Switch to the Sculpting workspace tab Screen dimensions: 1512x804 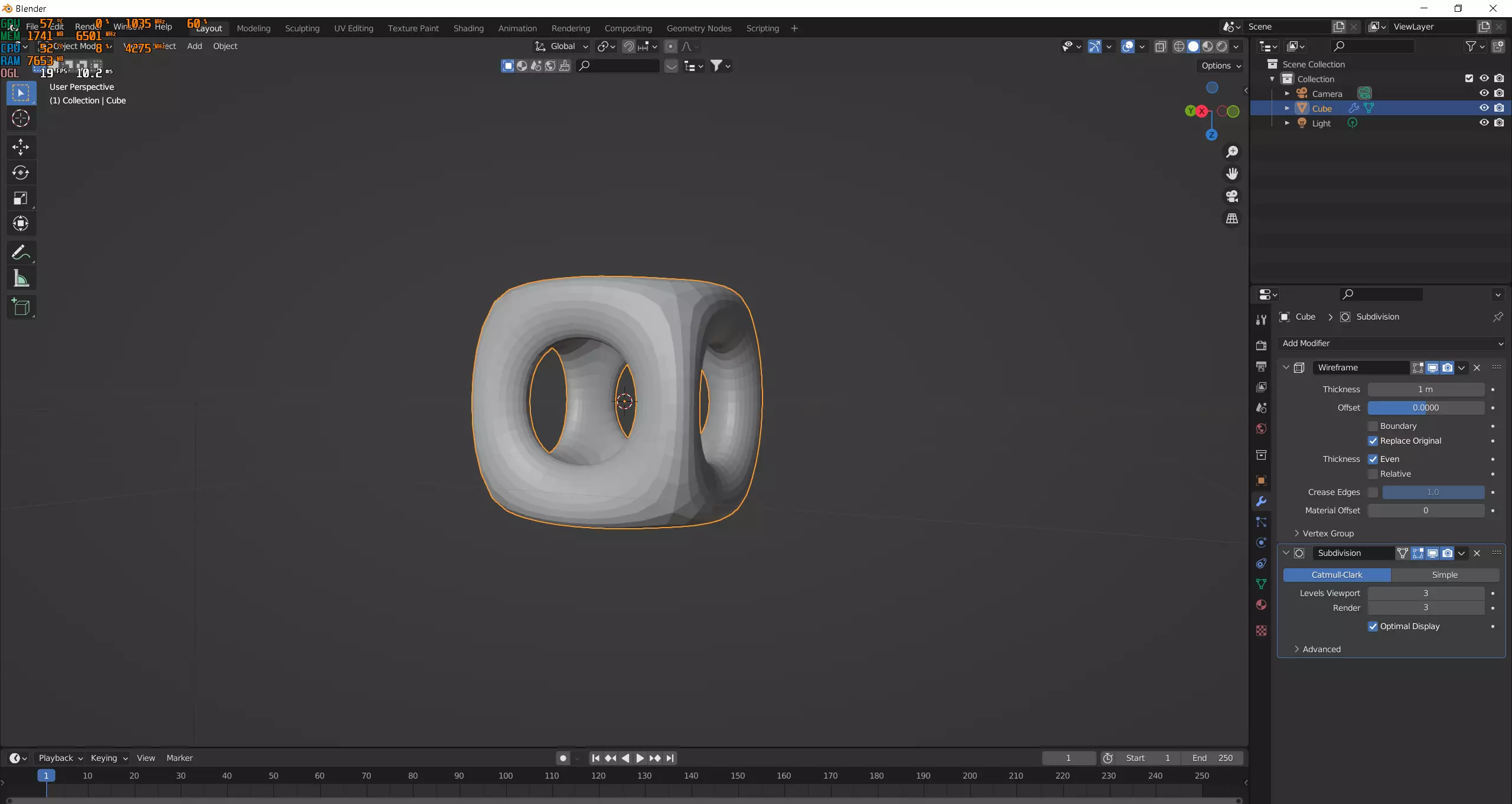point(302,28)
